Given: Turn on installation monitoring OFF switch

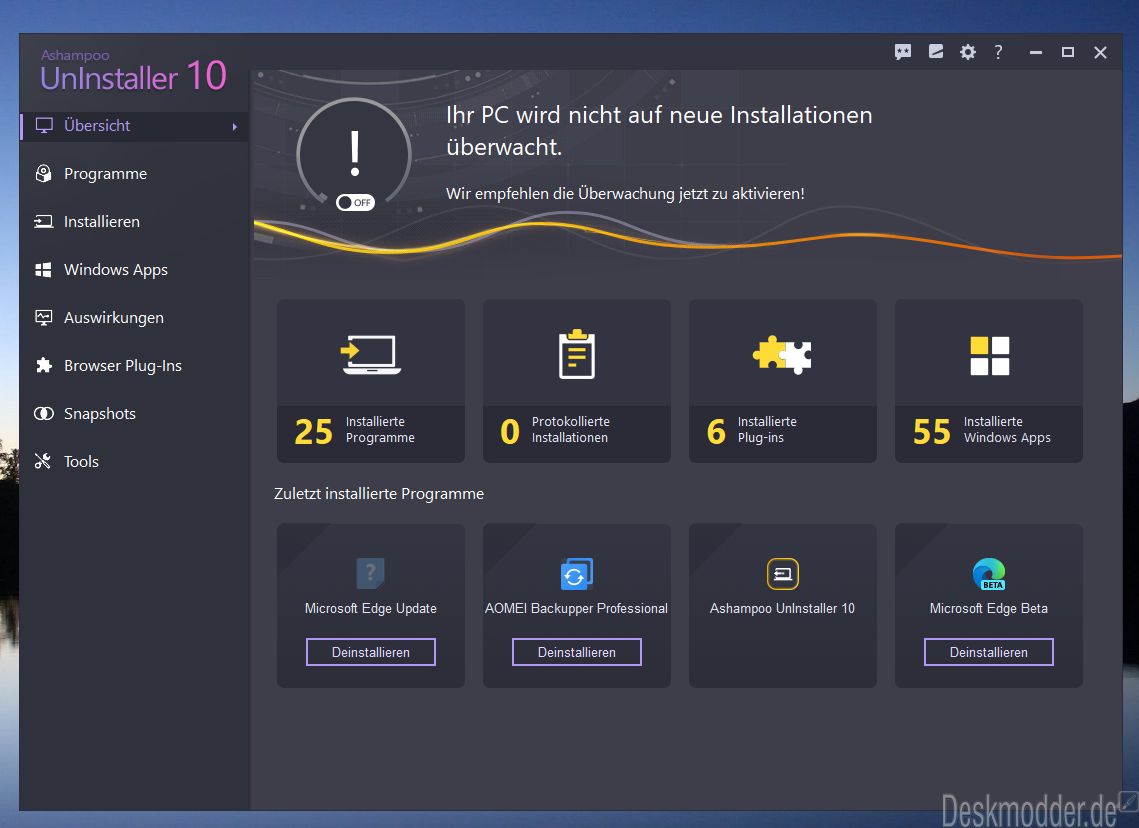Looking at the screenshot, I should 355,203.
